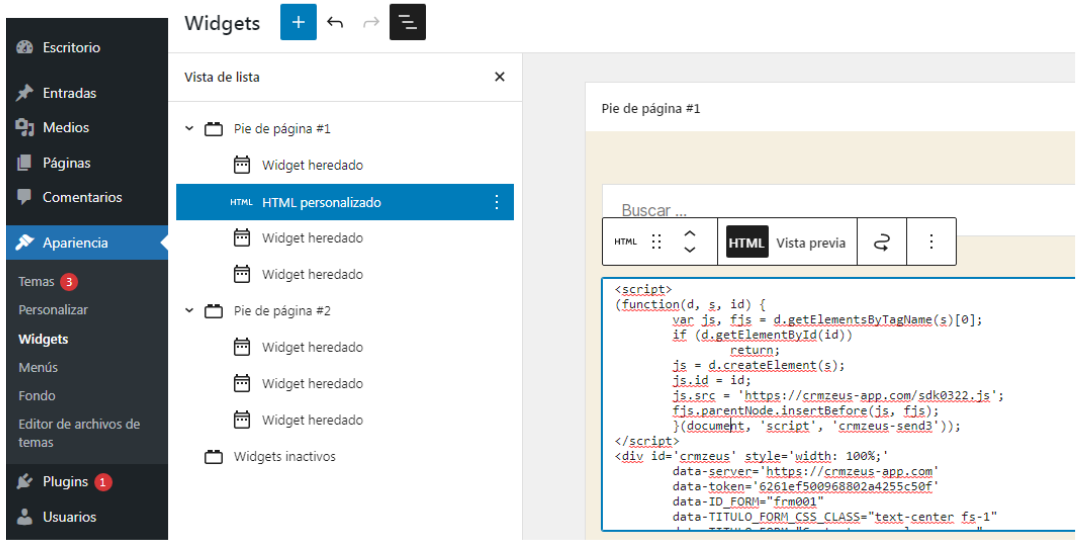Switch to HTML edit mode tab
Image resolution: width=1082 pixels, height=541 pixels.
coord(746,242)
